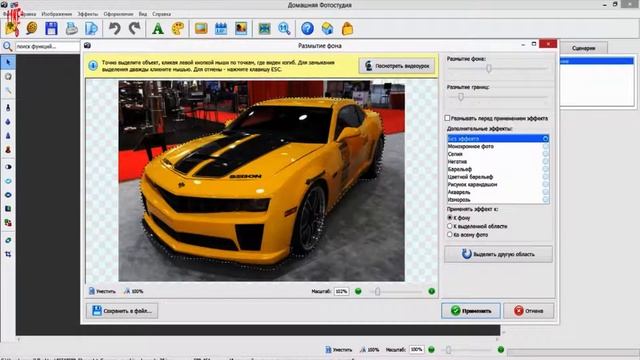Click the 'Размытие границ' slider handle
Screen dimensions: 640x360
(x=461, y=97)
